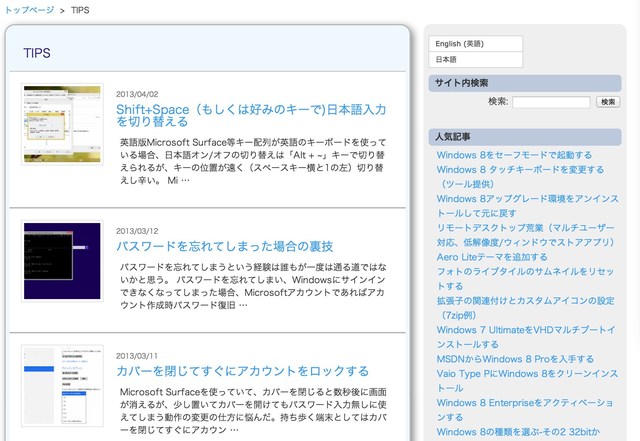
Task: Click the Shift+Space article thumbnail
Action: point(62,124)
